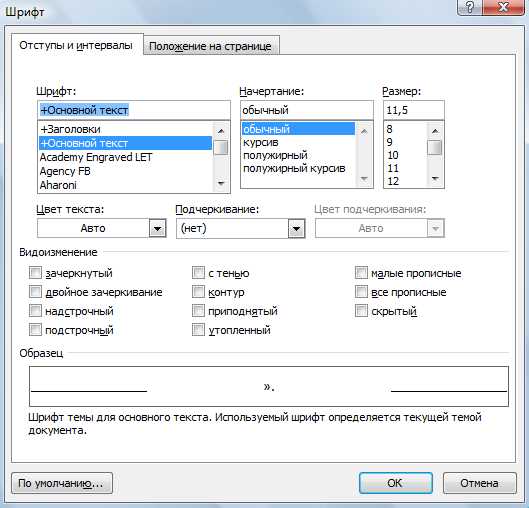The image size is (529, 508).
Task: Check the скрытый option
Action: point(361,311)
